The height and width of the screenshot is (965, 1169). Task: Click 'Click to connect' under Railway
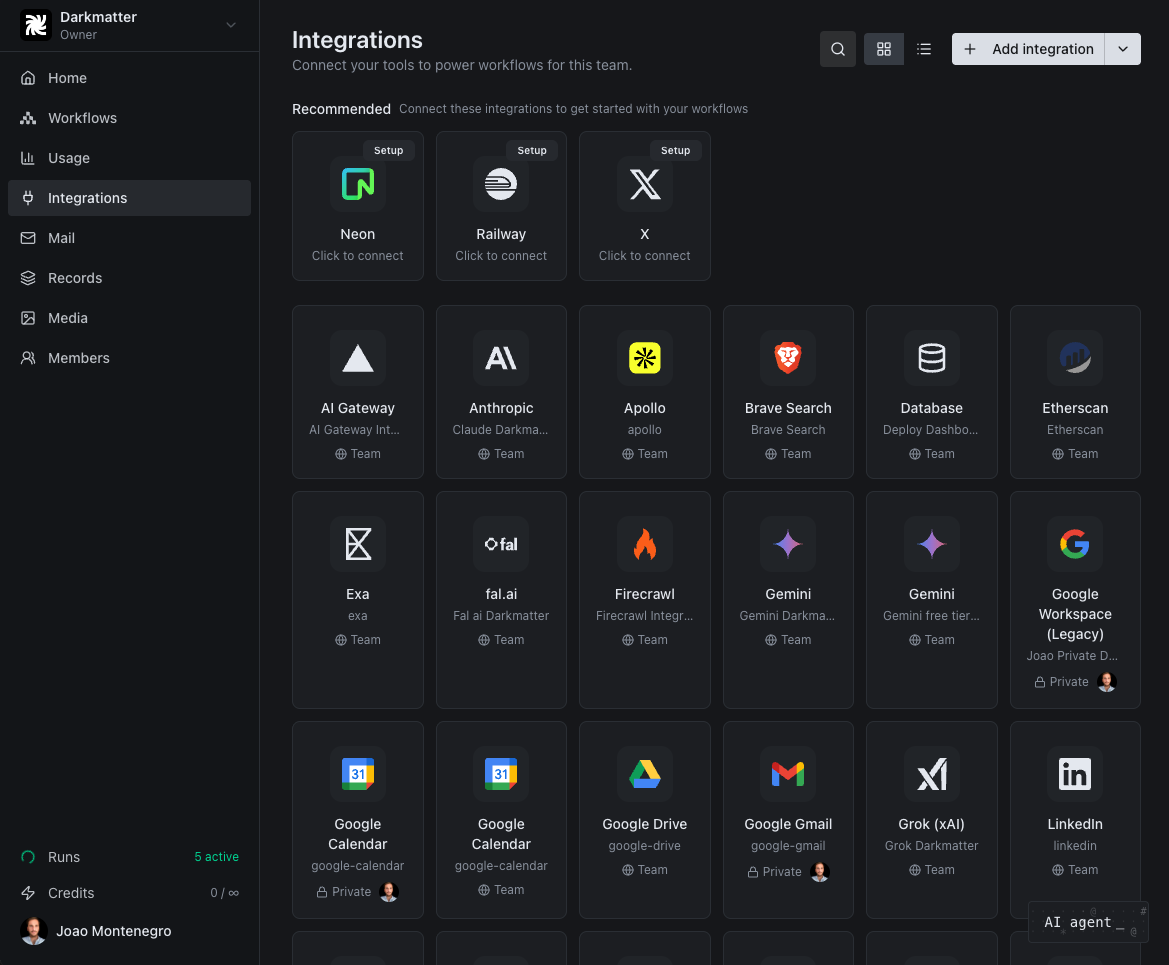coord(501,256)
